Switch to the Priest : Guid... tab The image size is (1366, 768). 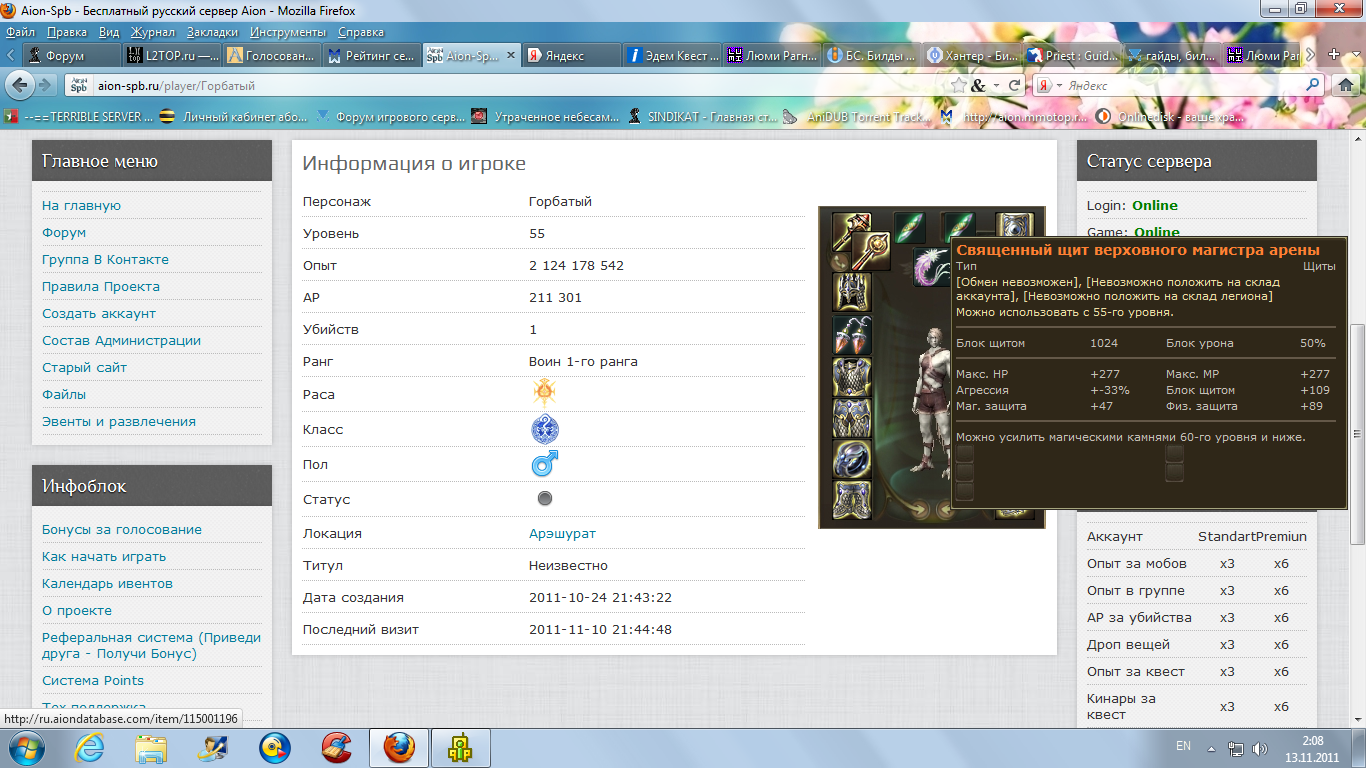[1072, 56]
